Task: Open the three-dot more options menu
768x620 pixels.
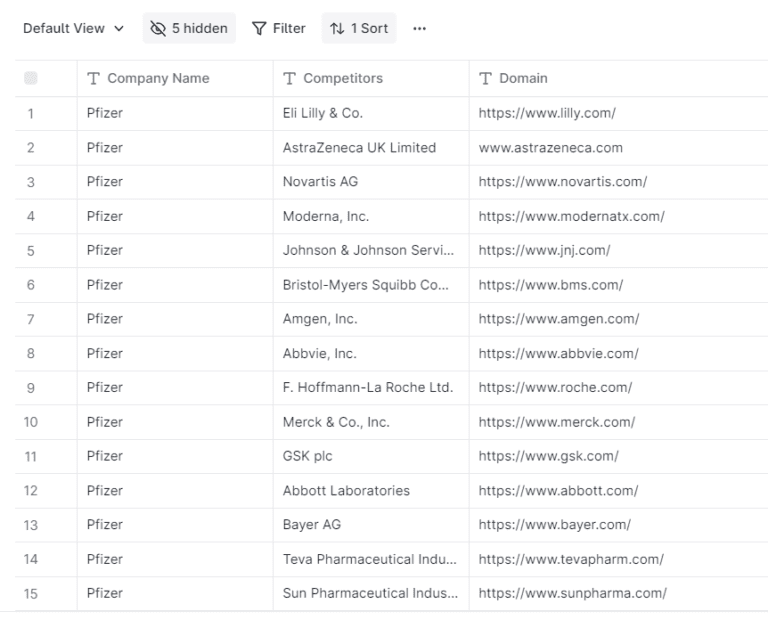Action: coord(418,28)
